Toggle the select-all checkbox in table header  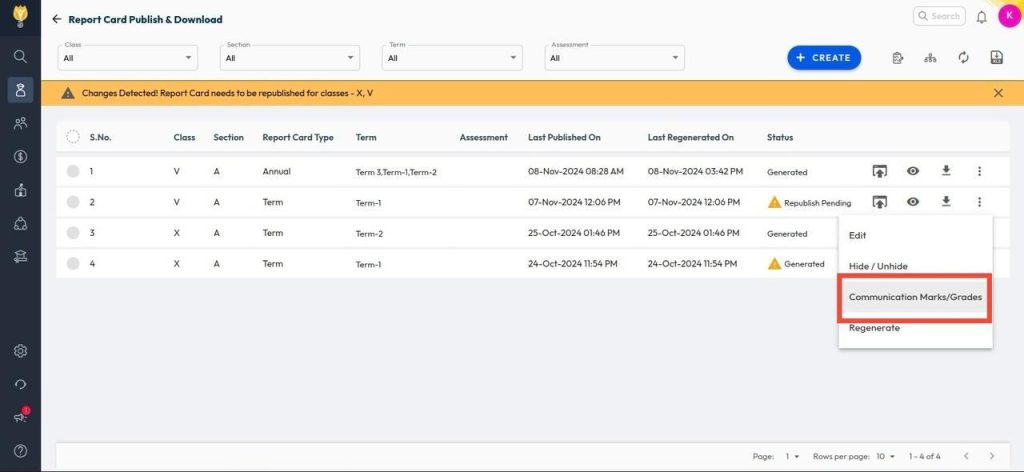(x=73, y=137)
